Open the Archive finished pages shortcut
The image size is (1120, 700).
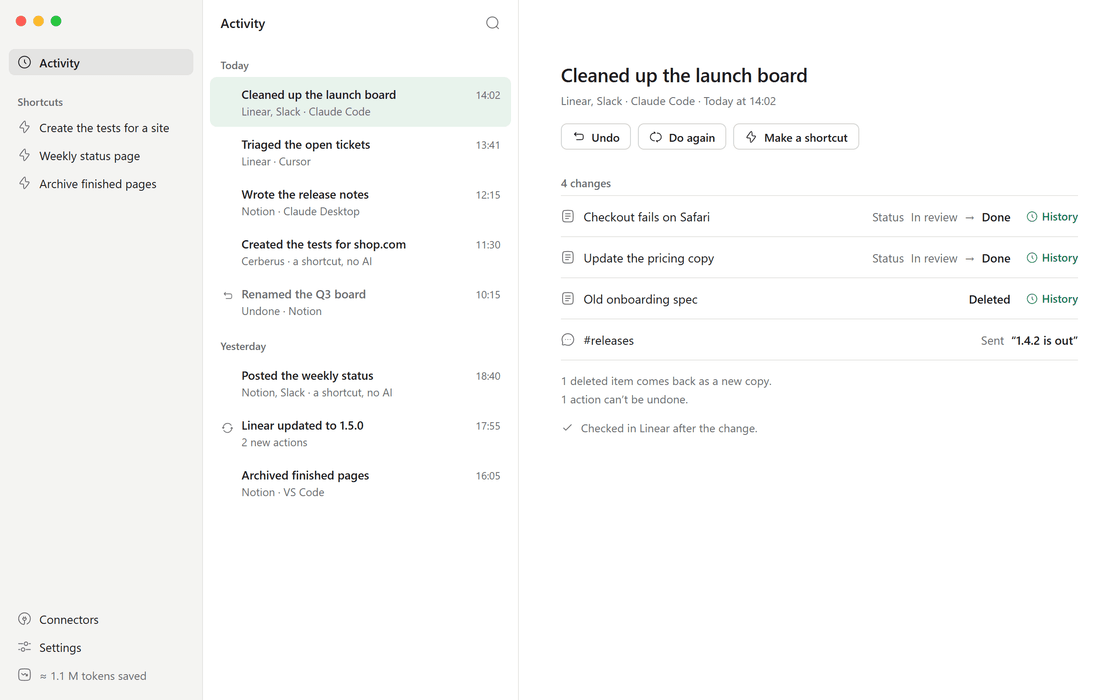coord(101,184)
